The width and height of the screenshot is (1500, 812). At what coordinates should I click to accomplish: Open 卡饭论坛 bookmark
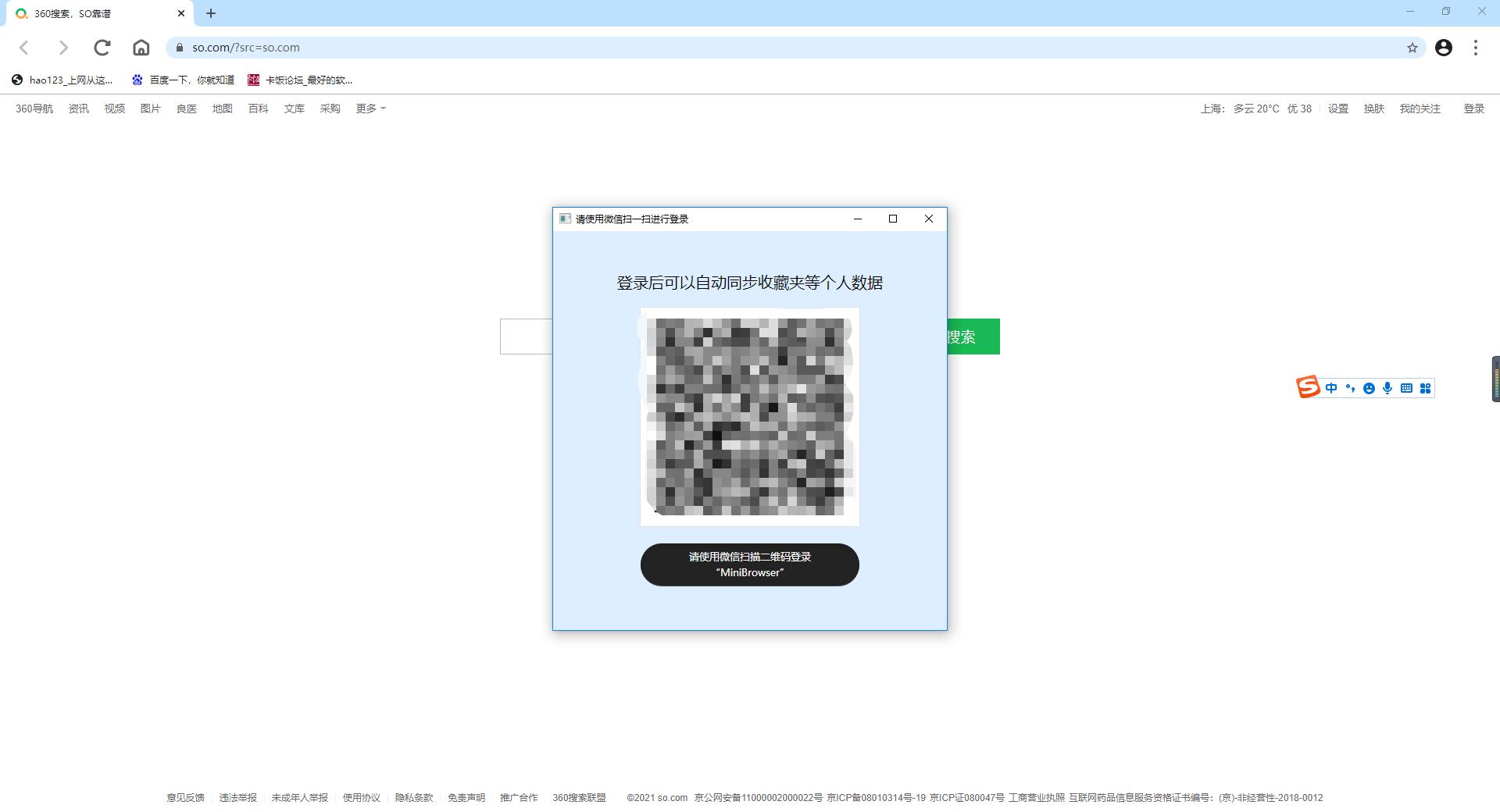click(300, 80)
